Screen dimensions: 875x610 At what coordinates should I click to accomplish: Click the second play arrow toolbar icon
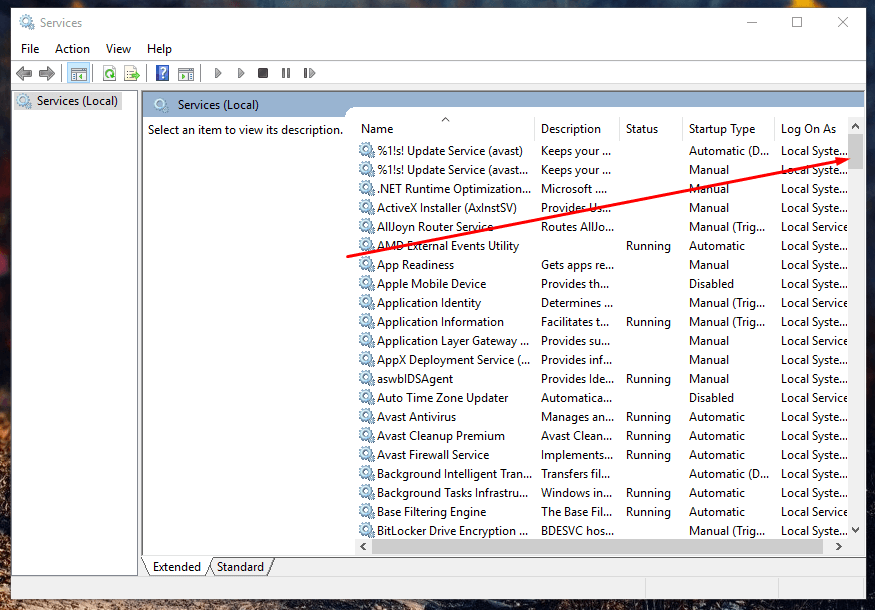tap(241, 73)
